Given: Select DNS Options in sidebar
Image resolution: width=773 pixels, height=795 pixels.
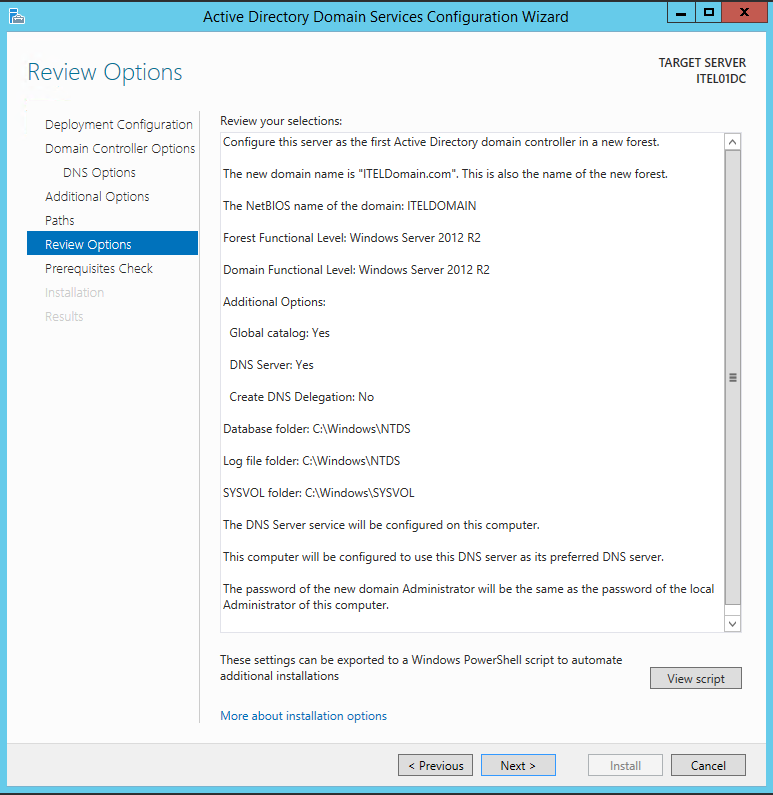Looking at the screenshot, I should pyautogui.click(x=99, y=172).
